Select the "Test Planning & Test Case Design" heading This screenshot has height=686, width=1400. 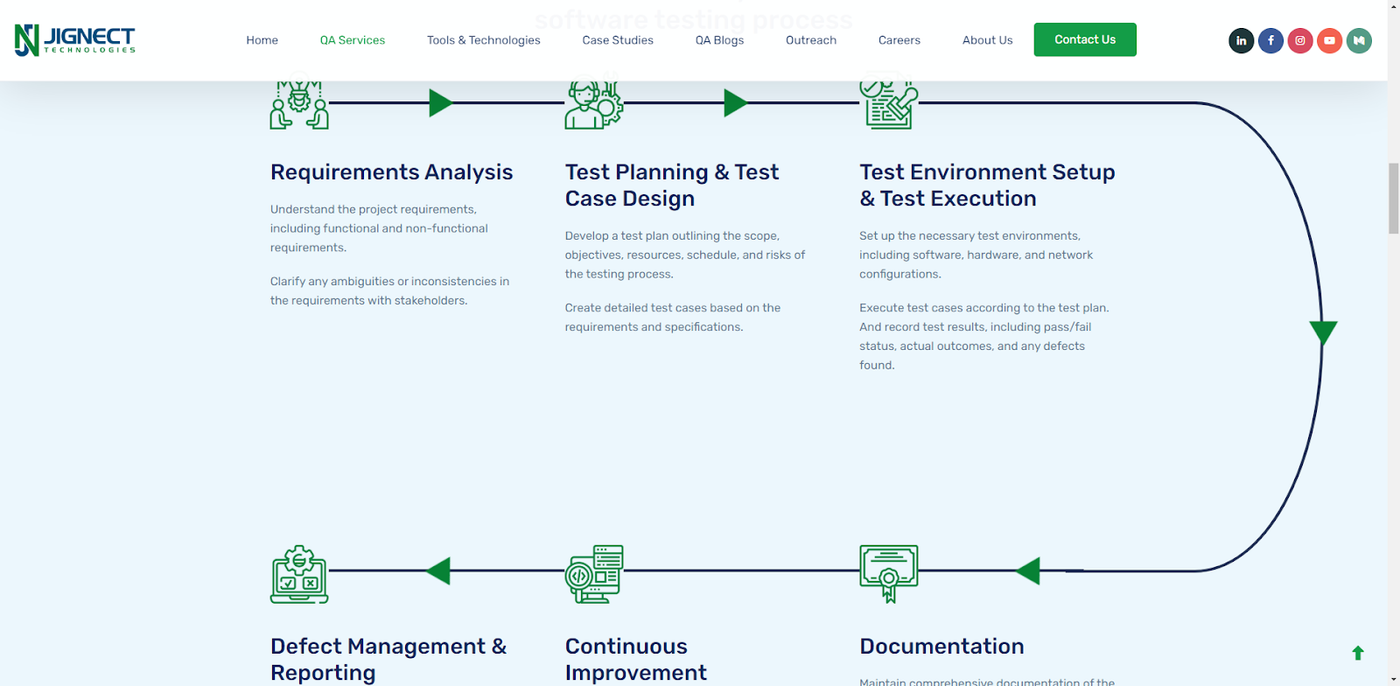click(x=672, y=185)
